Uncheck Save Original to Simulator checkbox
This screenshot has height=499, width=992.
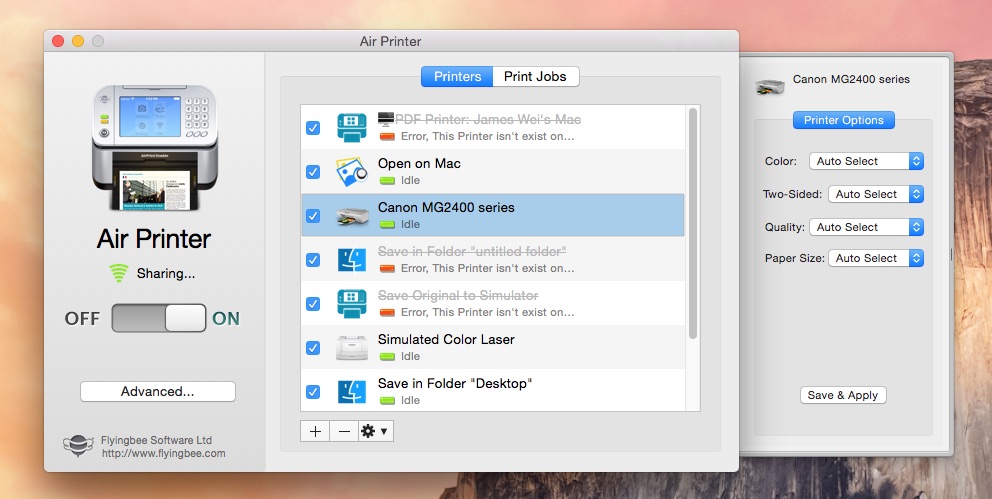pos(313,304)
